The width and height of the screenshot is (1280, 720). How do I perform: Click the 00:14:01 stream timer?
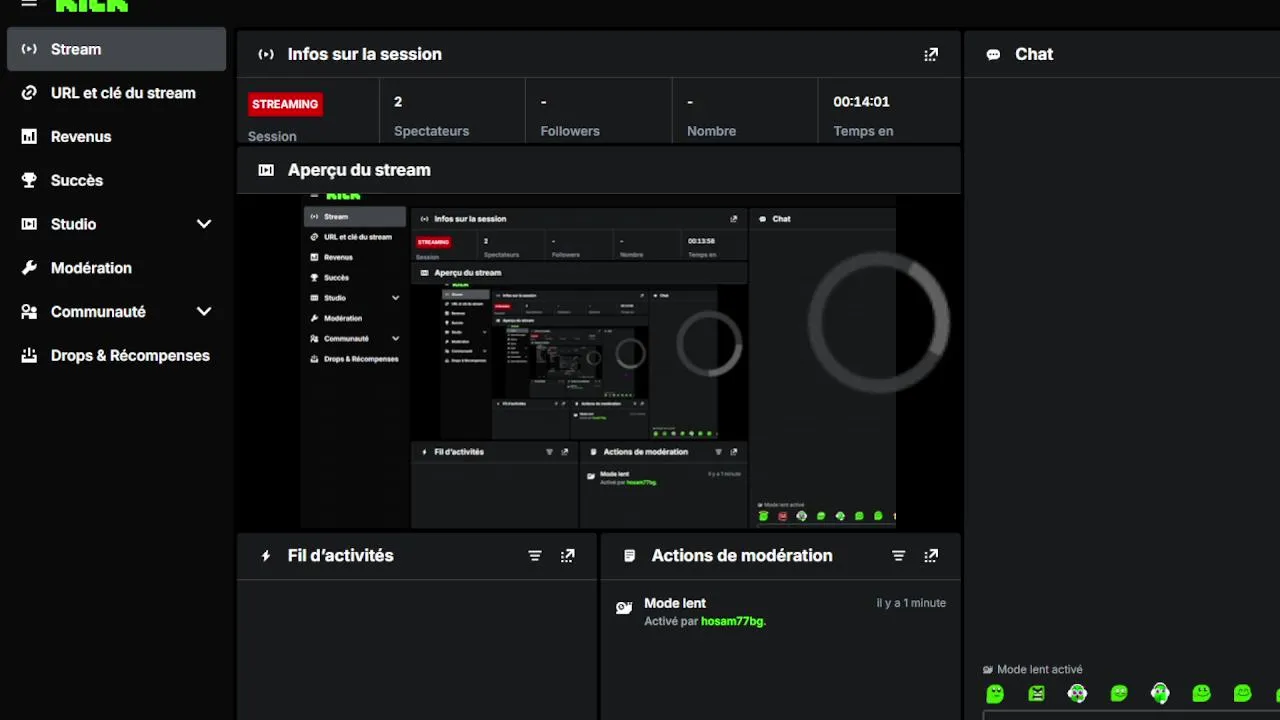click(861, 102)
